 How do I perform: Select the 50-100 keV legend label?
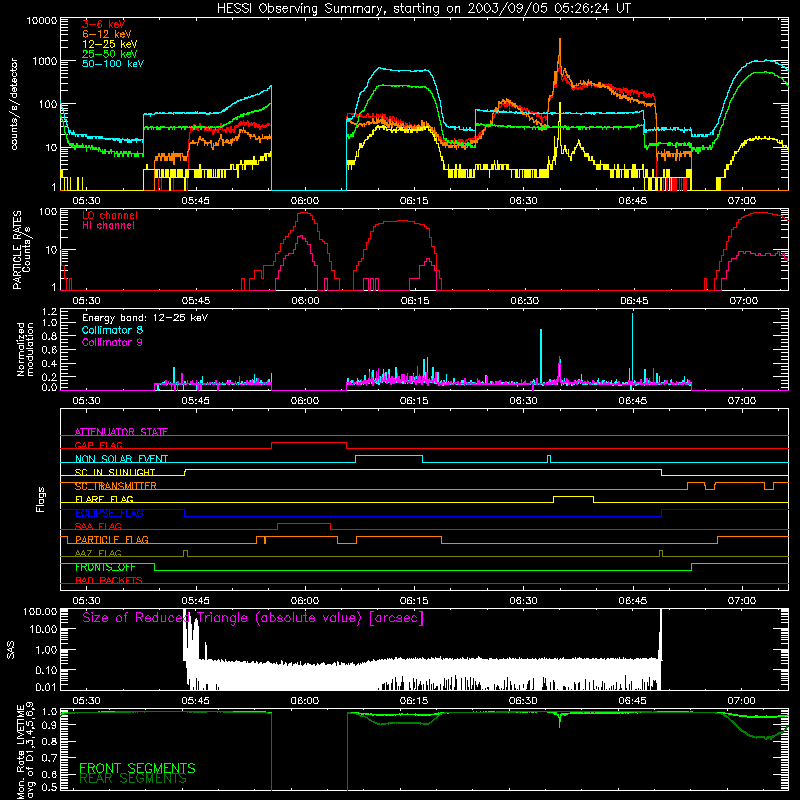pos(113,64)
